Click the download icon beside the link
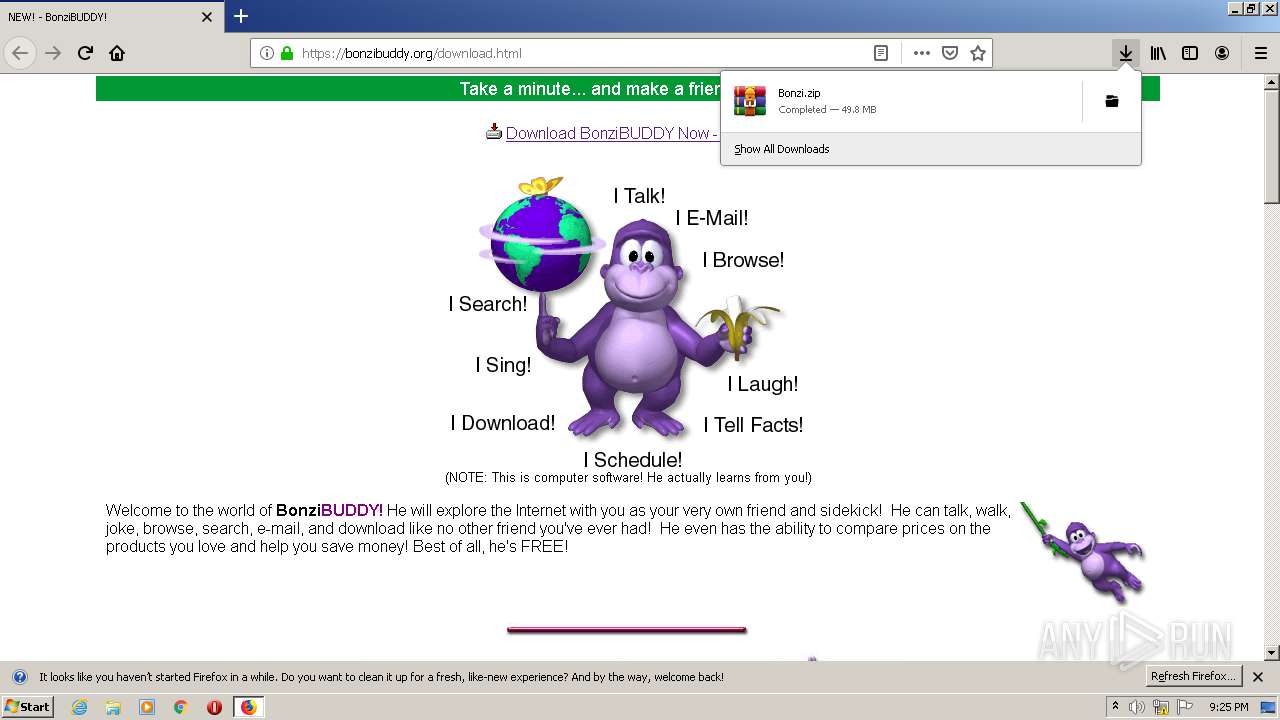The image size is (1280, 720). [x=494, y=132]
